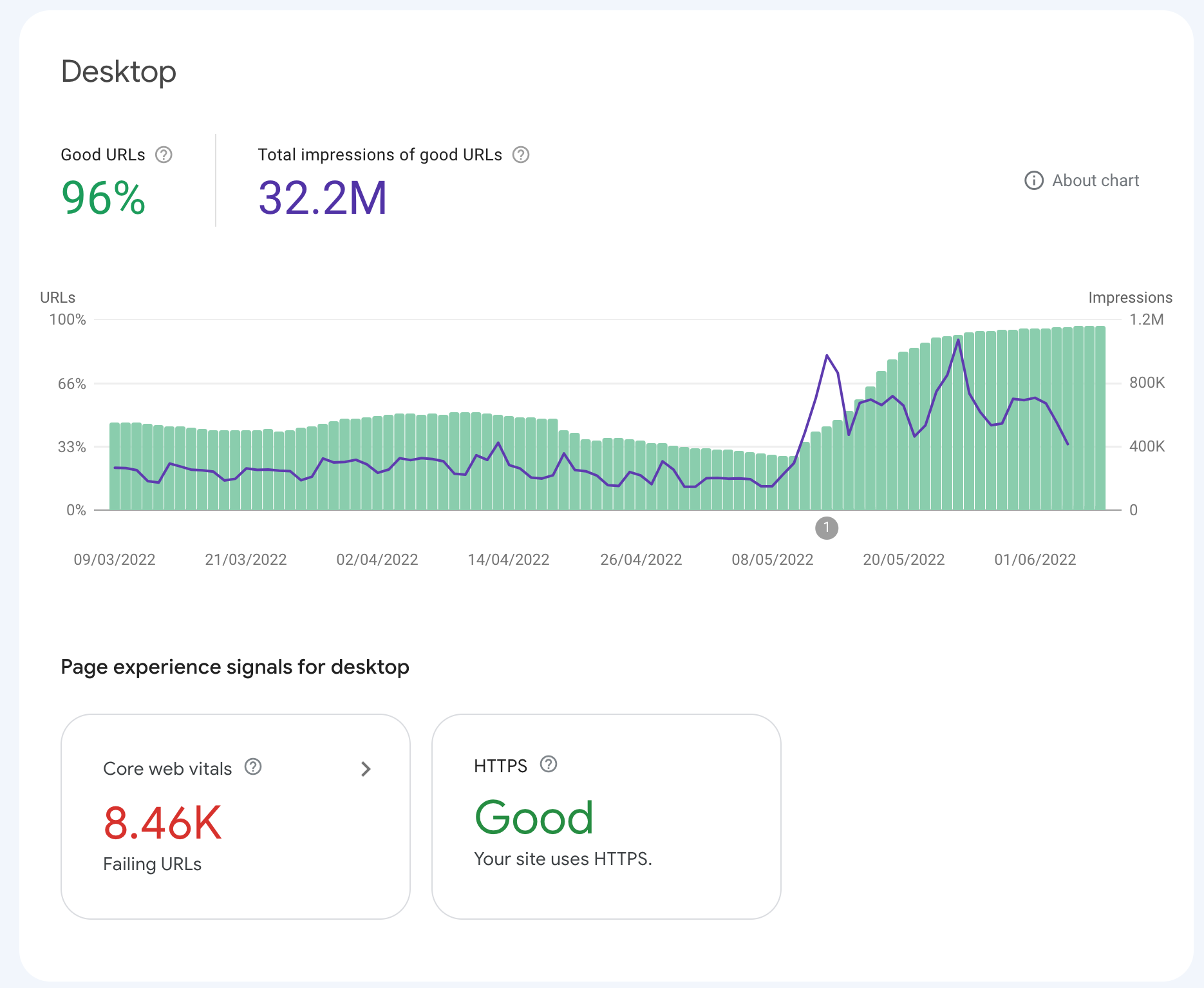Viewport: 1204px width, 988px height.
Task: Open the Core web vitals help tooltip
Action: (253, 767)
